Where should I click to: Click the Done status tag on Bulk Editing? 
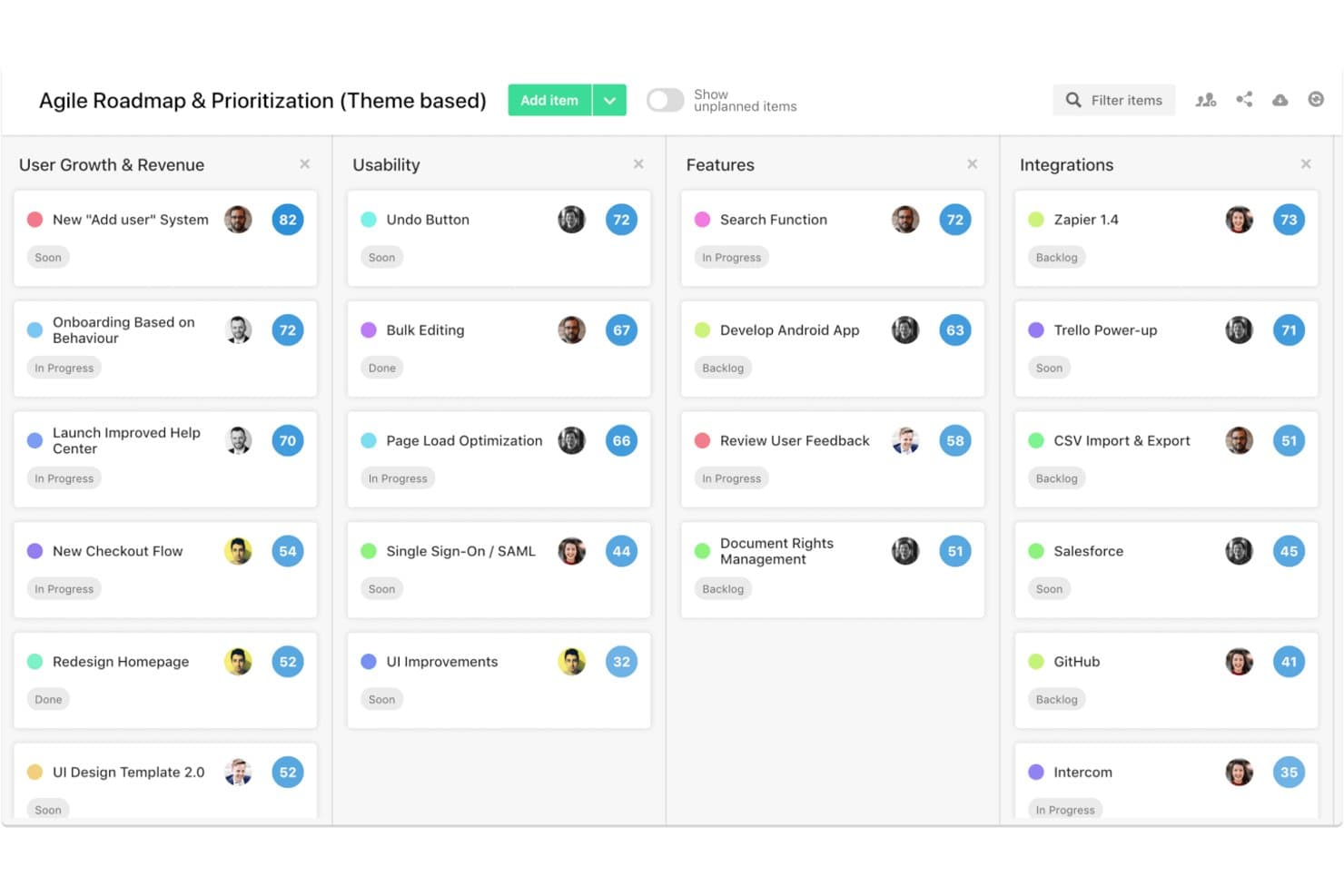pos(382,368)
